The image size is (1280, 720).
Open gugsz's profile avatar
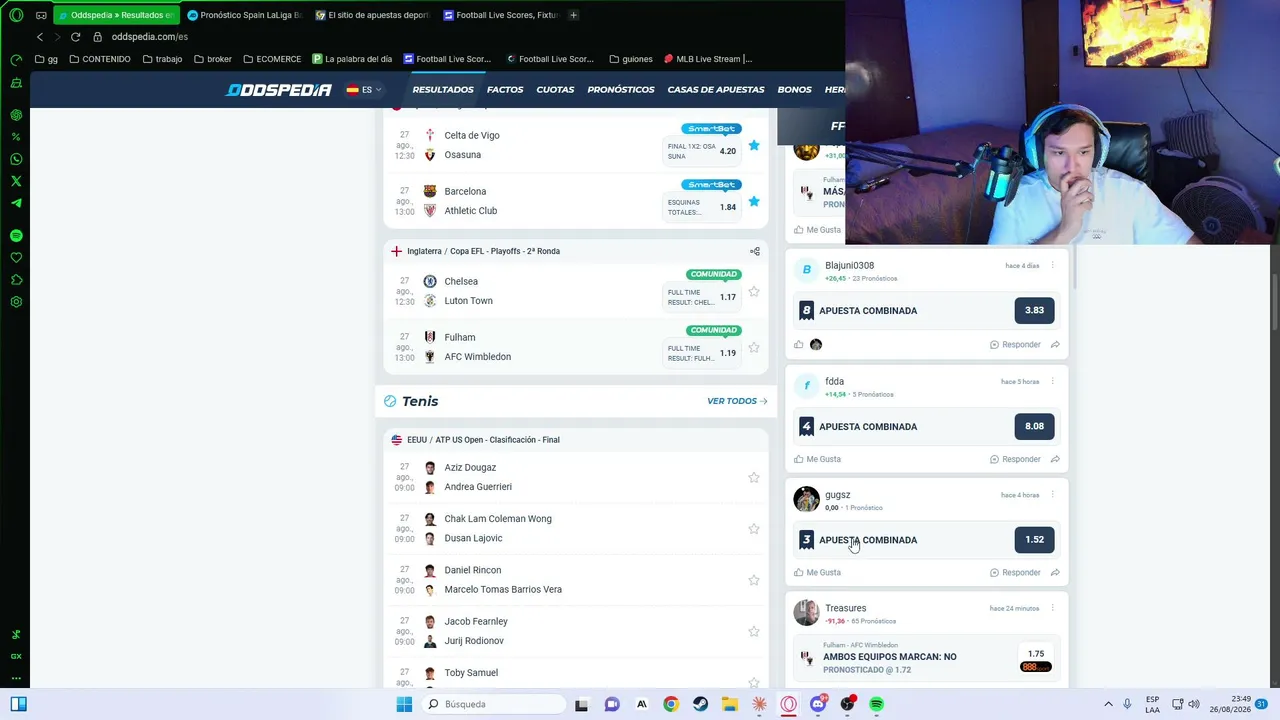(x=806, y=499)
